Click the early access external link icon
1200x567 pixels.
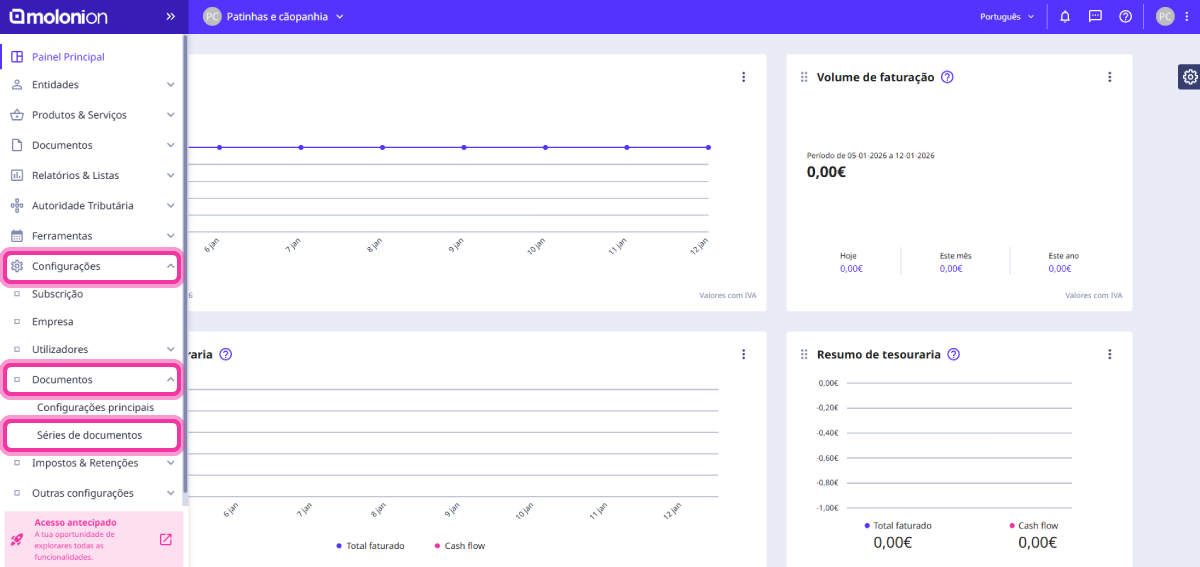pyautogui.click(x=166, y=540)
